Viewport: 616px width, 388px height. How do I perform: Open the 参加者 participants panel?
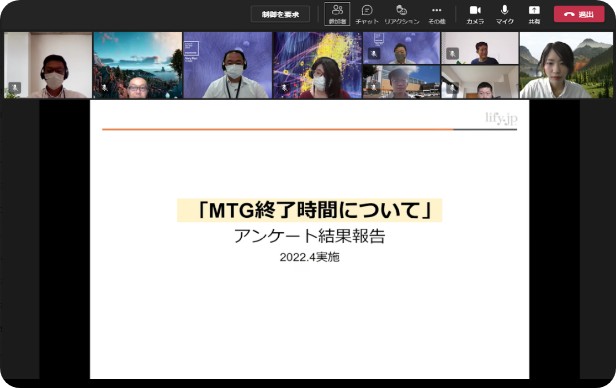(x=337, y=14)
